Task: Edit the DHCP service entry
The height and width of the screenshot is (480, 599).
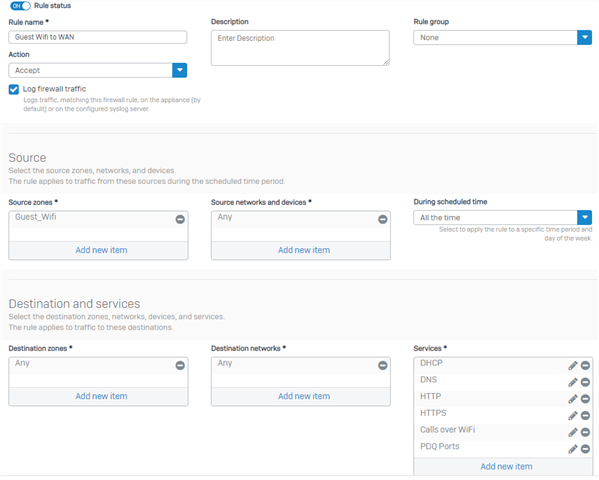Action: pyautogui.click(x=573, y=365)
